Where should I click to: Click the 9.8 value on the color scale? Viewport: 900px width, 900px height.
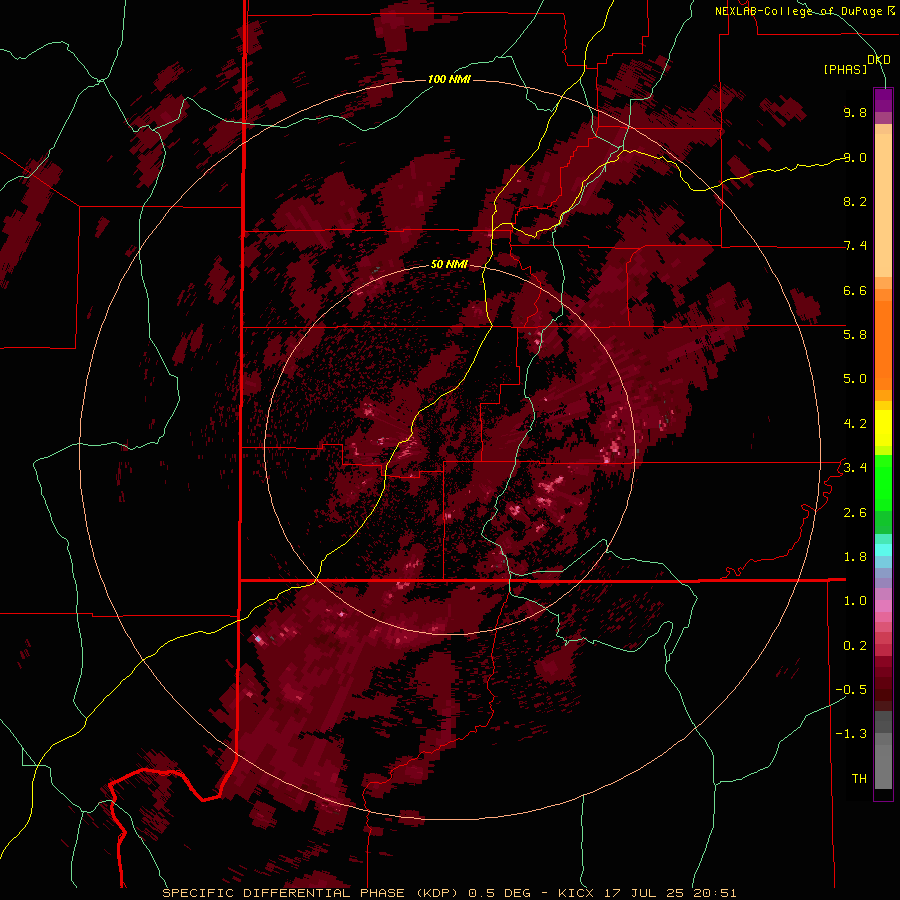click(x=855, y=112)
